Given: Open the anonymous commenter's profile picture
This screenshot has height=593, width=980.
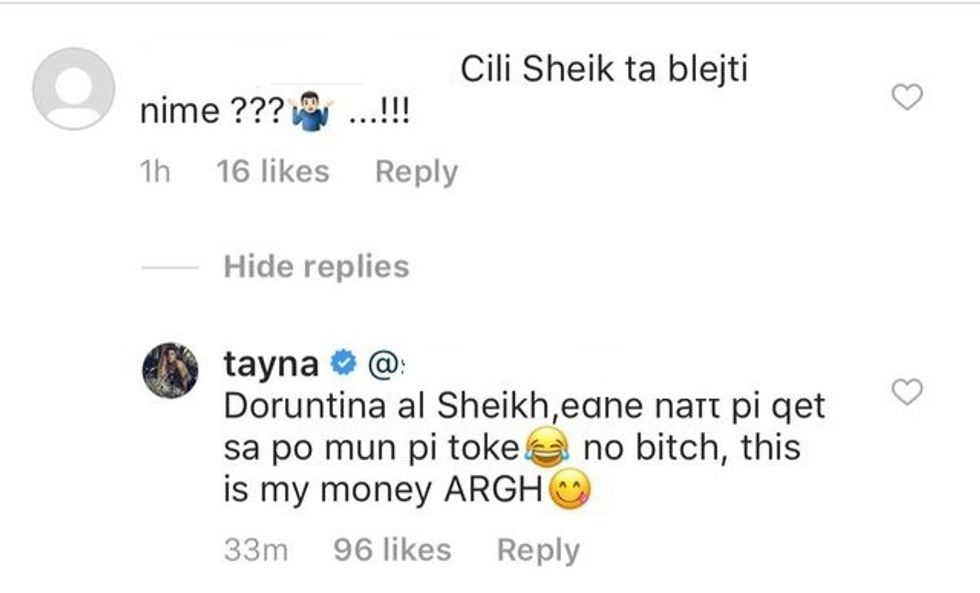Looking at the screenshot, I should 73,82.
